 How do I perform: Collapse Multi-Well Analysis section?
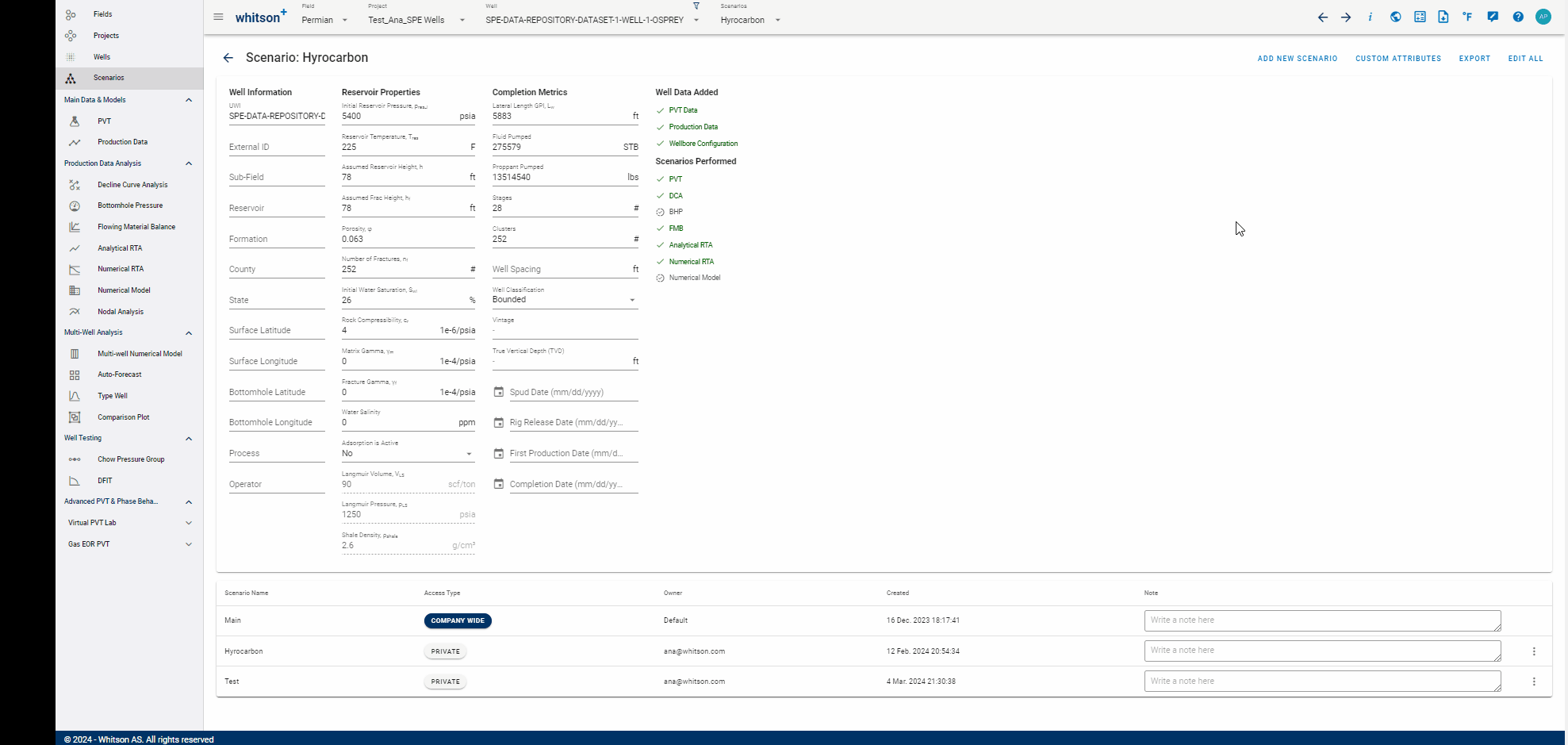click(x=189, y=332)
